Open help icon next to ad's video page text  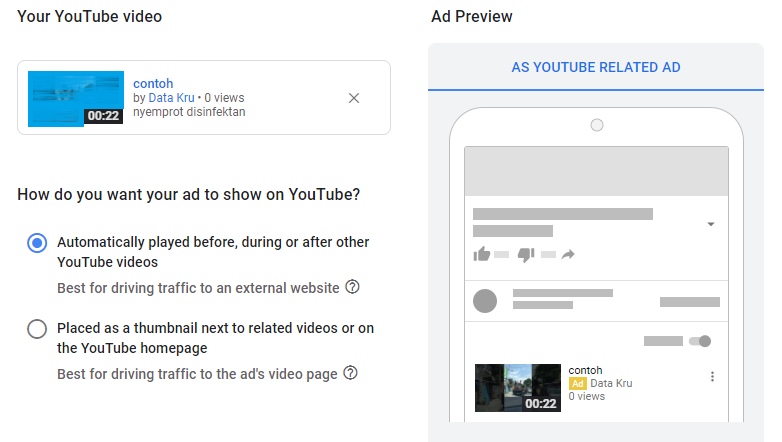click(x=351, y=373)
